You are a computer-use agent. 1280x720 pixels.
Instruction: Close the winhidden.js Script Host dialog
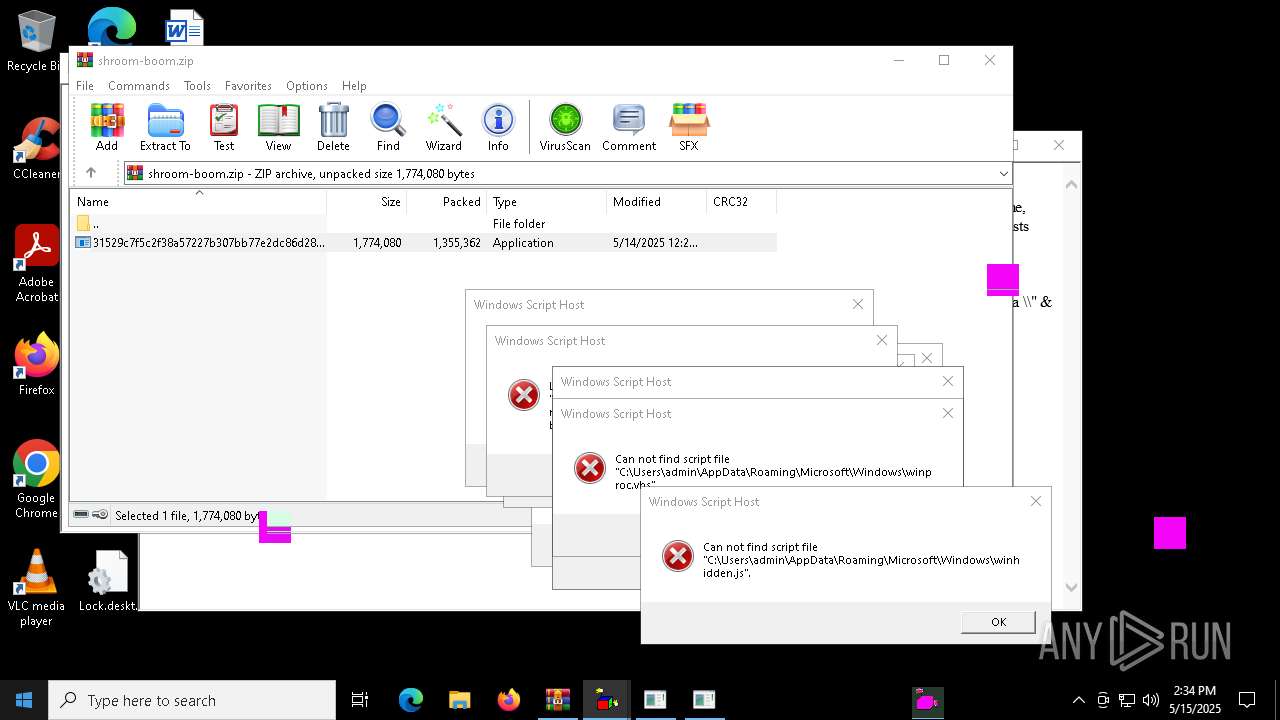[x=1036, y=501]
